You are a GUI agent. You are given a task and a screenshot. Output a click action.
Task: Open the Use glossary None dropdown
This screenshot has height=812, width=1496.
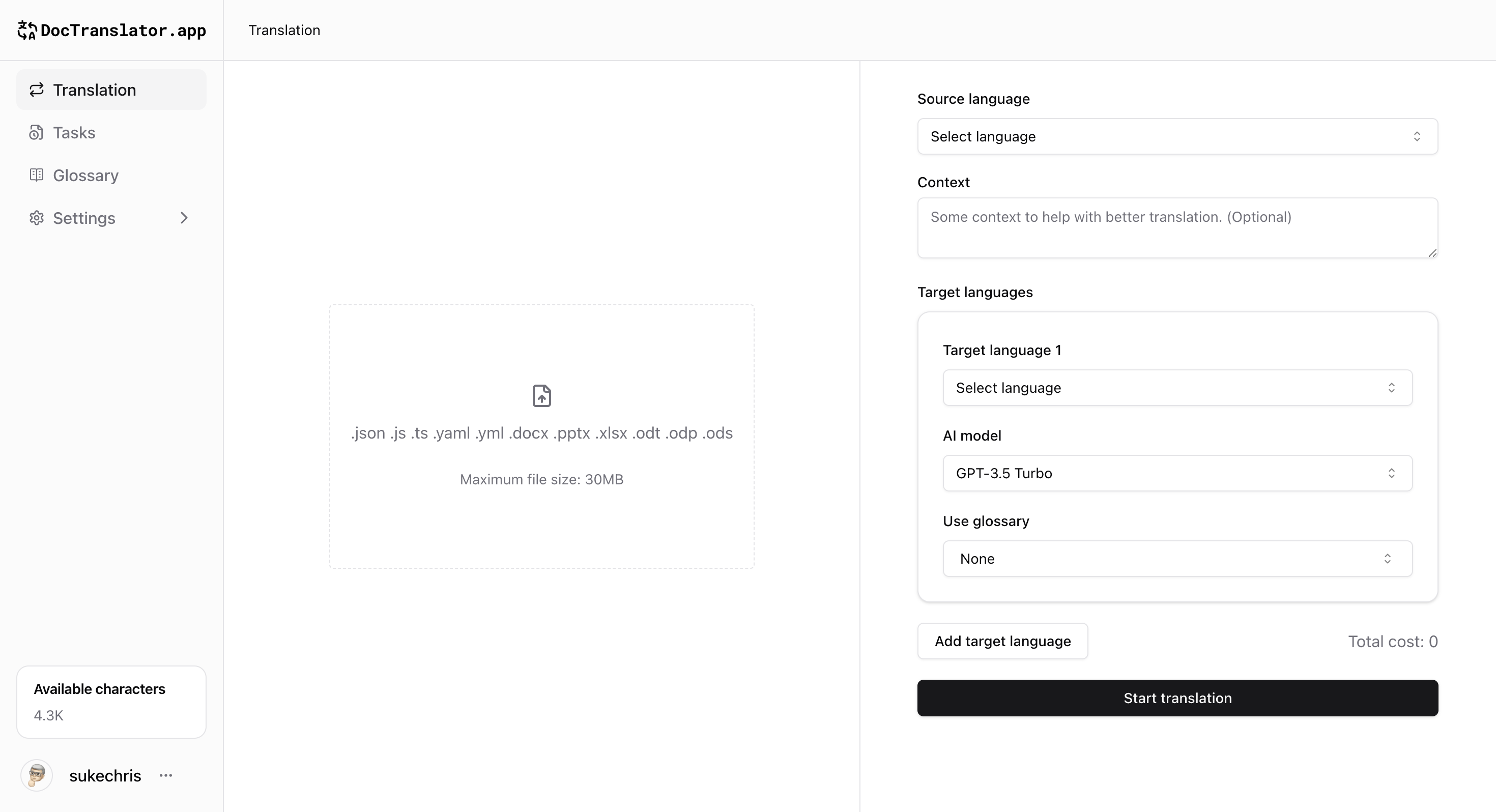click(x=1177, y=558)
